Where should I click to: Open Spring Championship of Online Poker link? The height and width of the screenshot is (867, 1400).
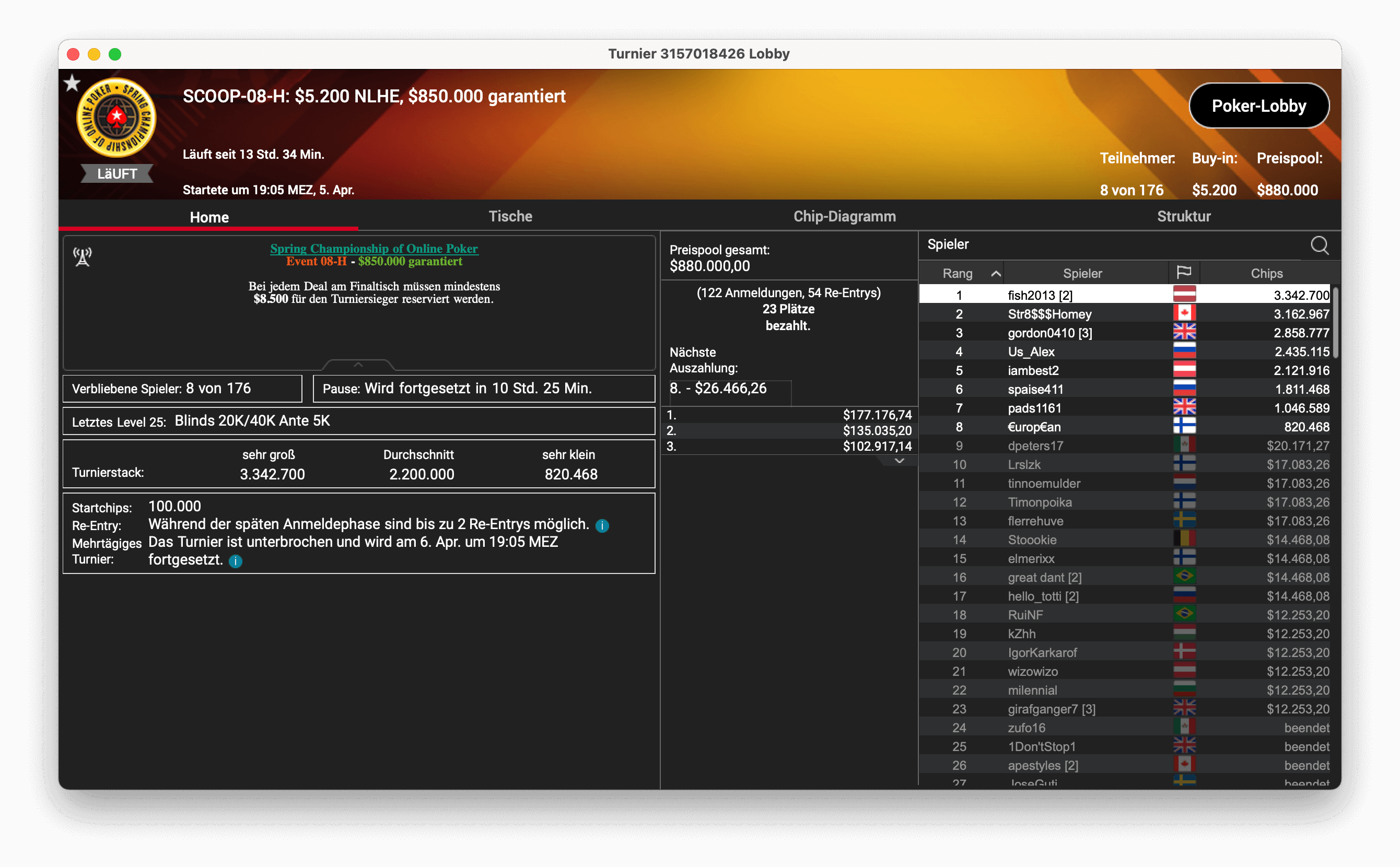pyautogui.click(x=374, y=248)
